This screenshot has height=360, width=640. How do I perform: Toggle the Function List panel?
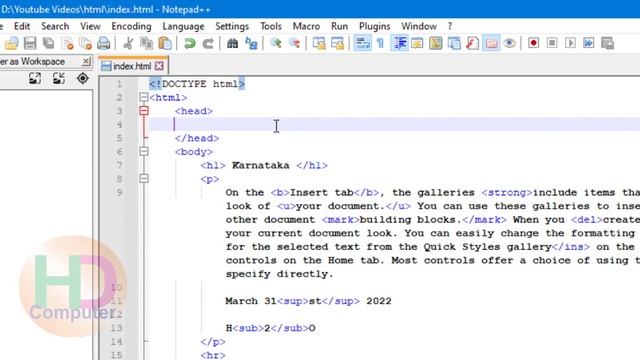click(x=472, y=43)
